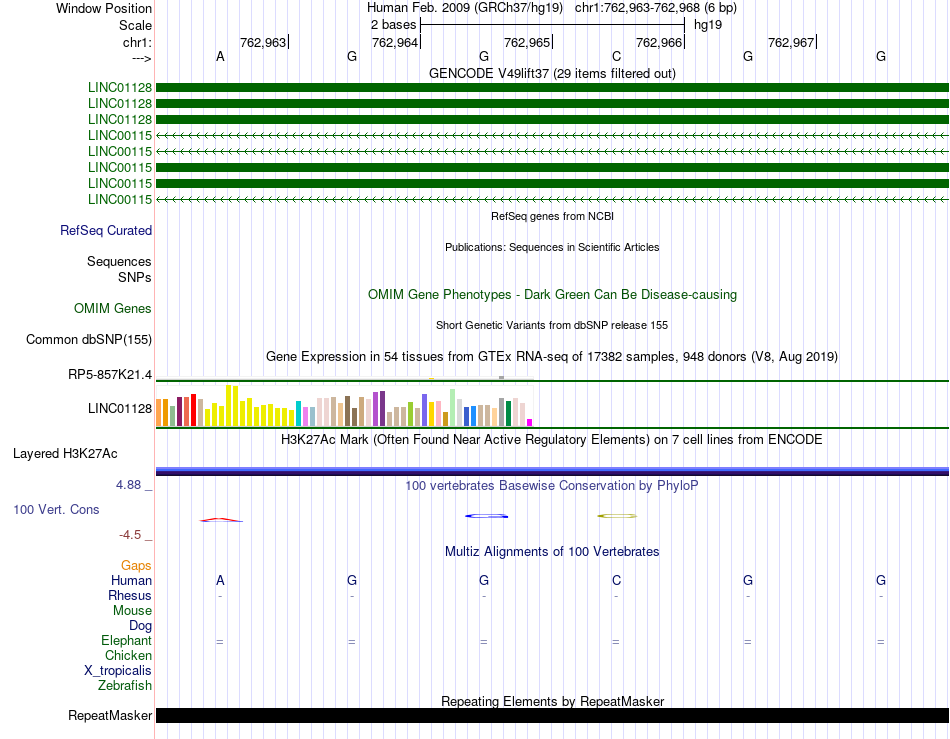Viewport: 950px width, 739px height.
Task: Open the OMIM Gene Phenotypes track title
Action: [x=552, y=294]
